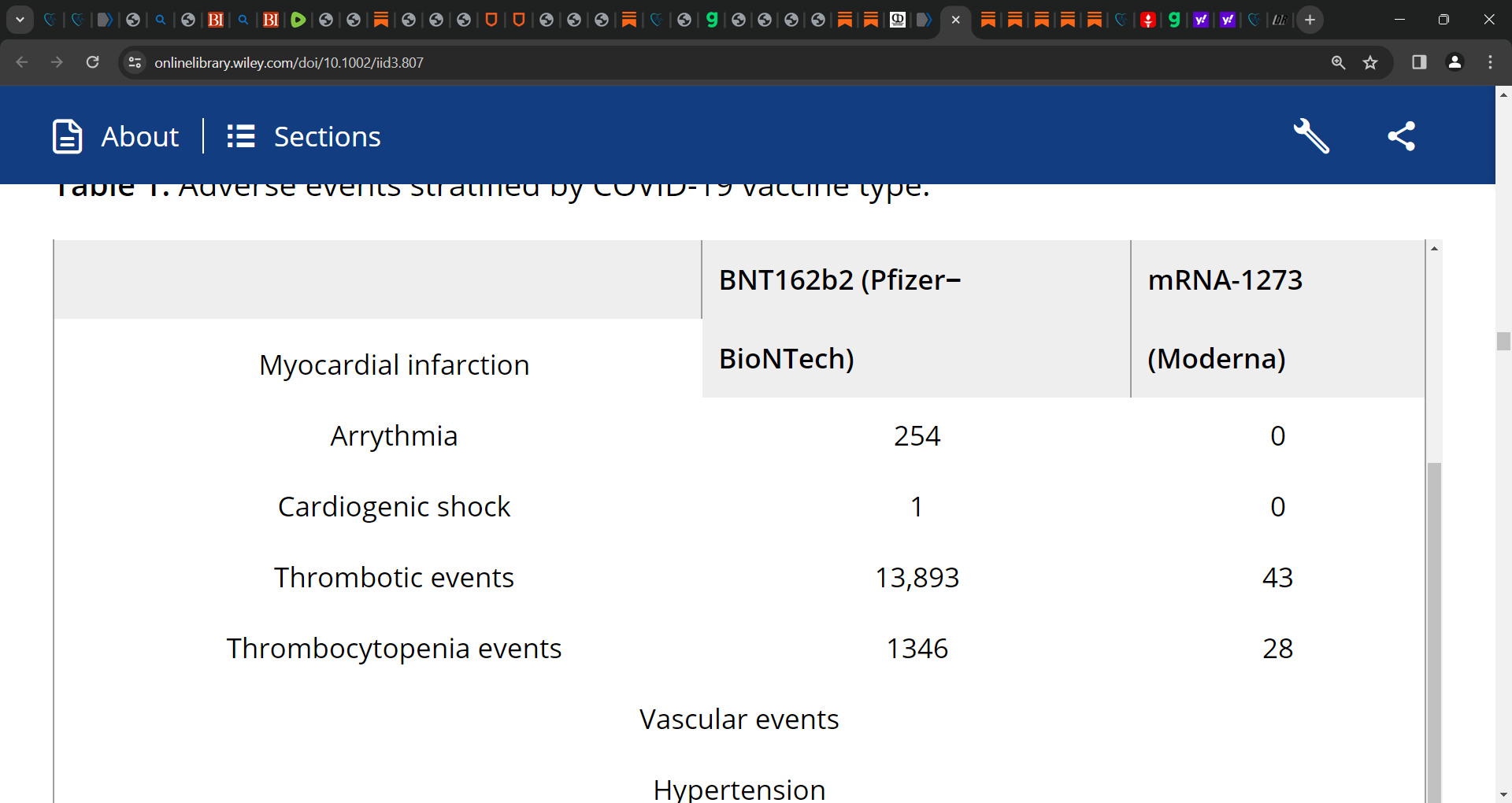Click the Myocardial infarction row label
This screenshot has width=1512, height=803.
[x=394, y=365]
